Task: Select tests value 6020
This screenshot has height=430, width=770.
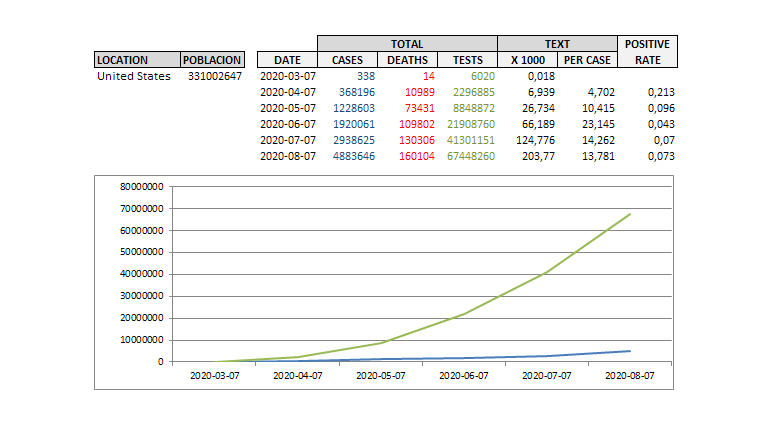Action: [483, 76]
